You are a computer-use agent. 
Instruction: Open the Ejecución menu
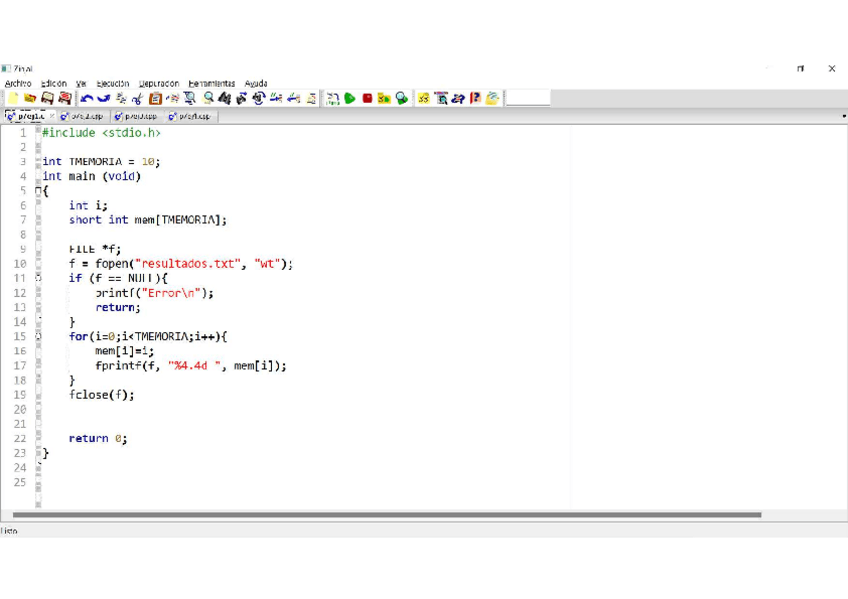113,84
